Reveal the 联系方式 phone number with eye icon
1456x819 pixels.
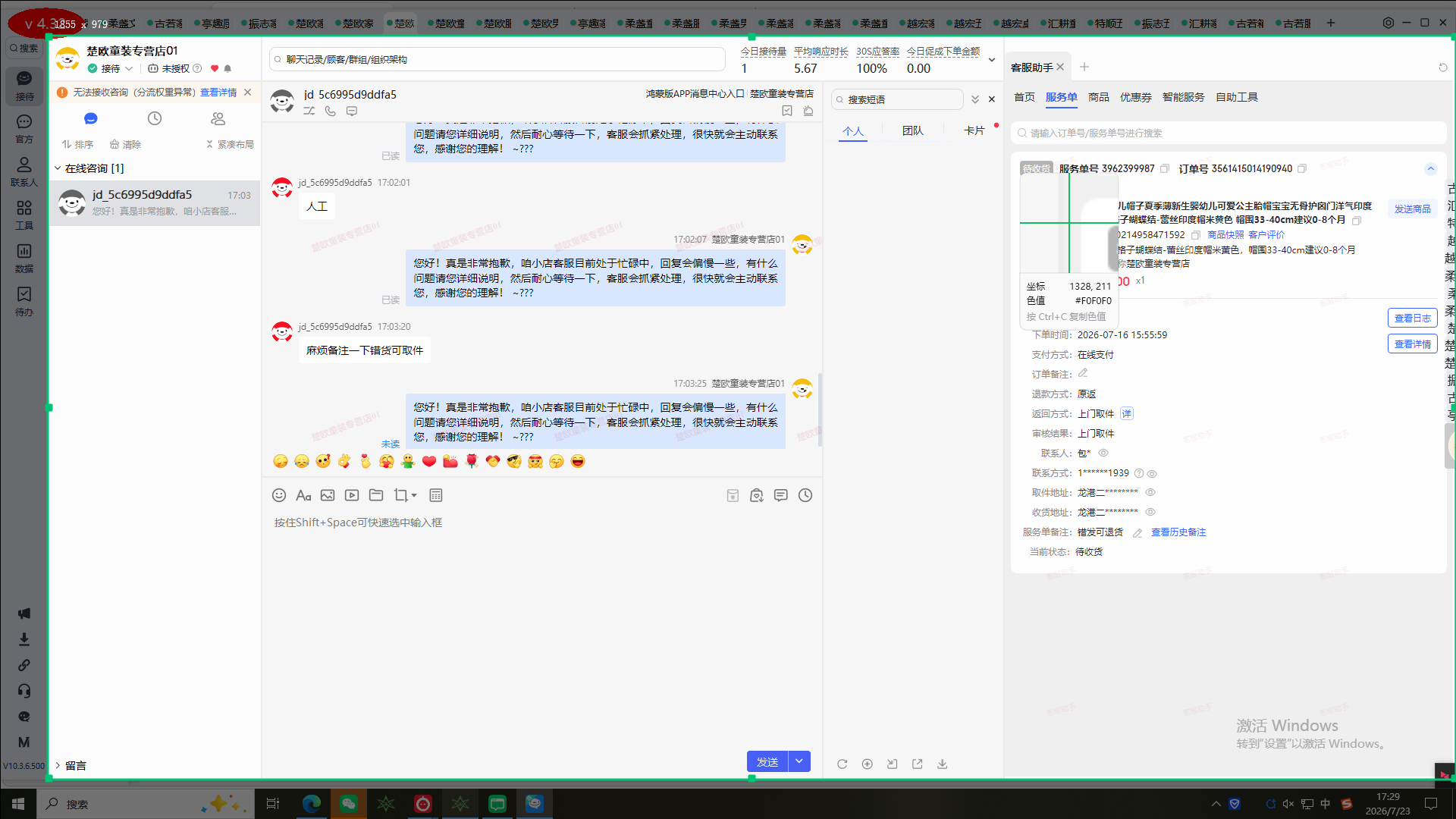pyautogui.click(x=1152, y=474)
